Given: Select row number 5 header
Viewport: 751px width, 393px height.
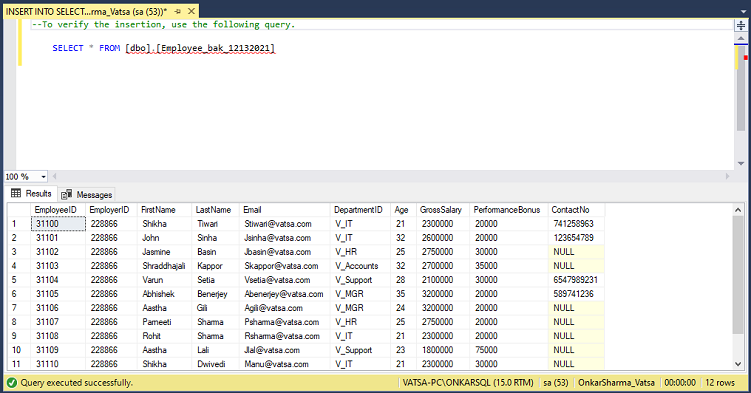Looking at the screenshot, I should pyautogui.click(x=19, y=280).
